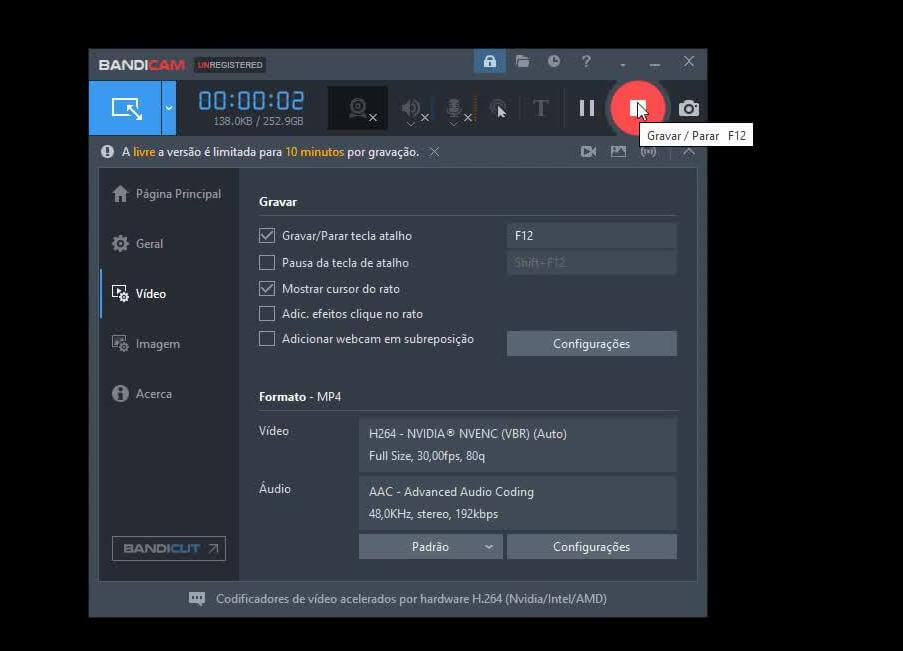Enable Pausa da tecla de atalho

tap(267, 263)
